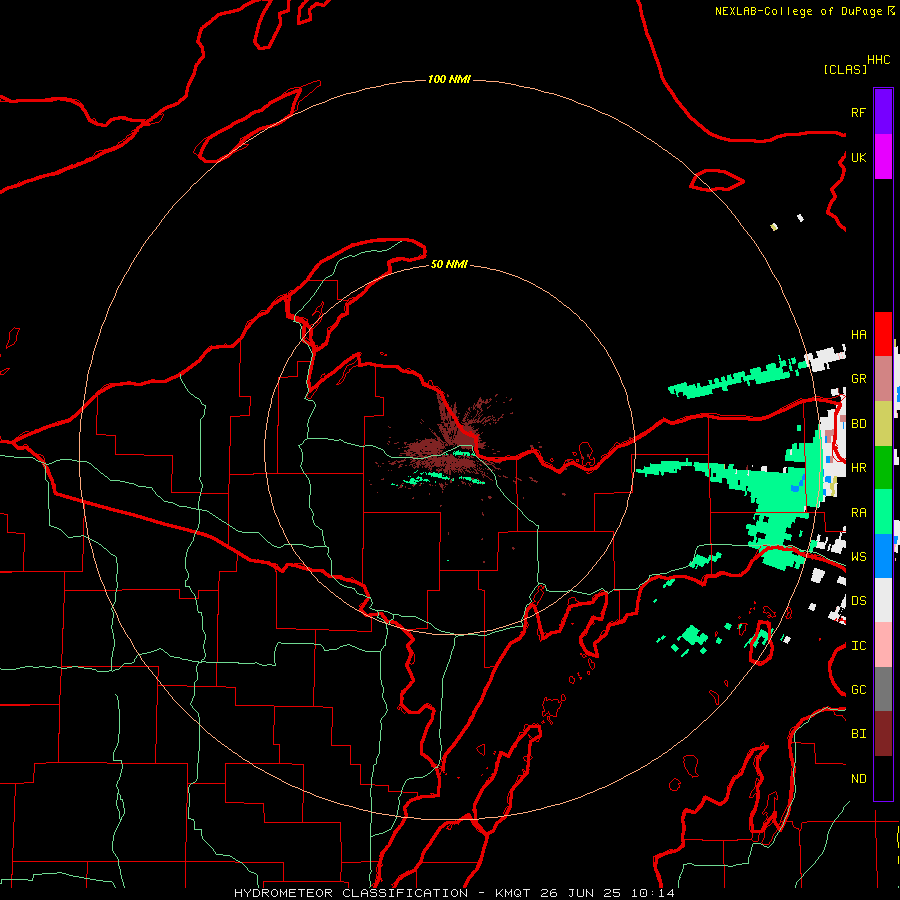
Task: Click the 10:14 timestamp
Action: [x=652, y=893]
